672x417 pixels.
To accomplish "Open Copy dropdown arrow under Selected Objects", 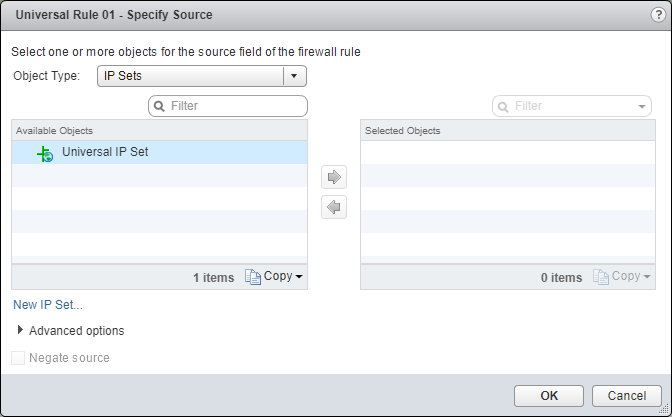I will click(647, 277).
